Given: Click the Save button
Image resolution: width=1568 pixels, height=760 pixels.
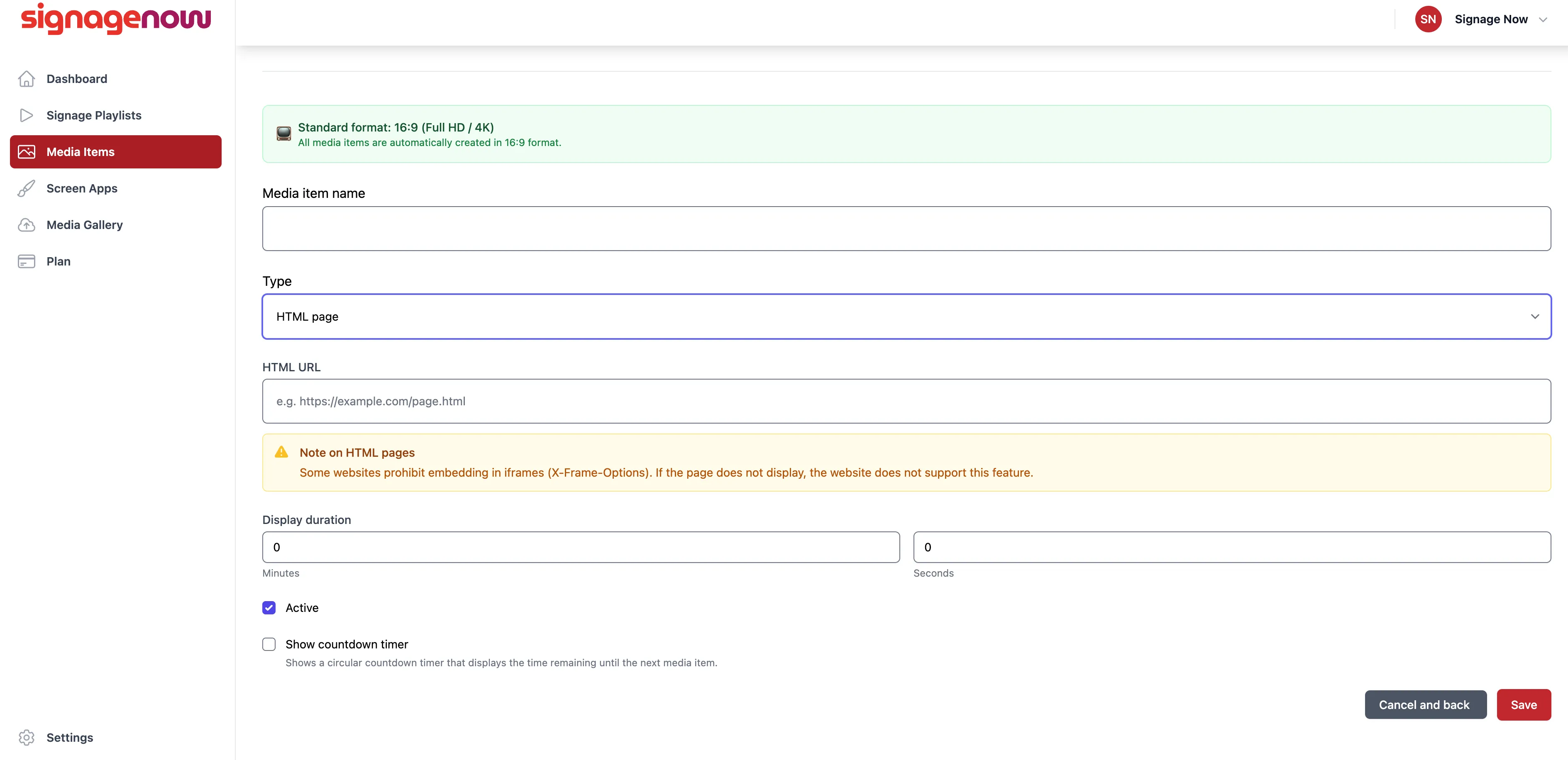Looking at the screenshot, I should [x=1524, y=705].
